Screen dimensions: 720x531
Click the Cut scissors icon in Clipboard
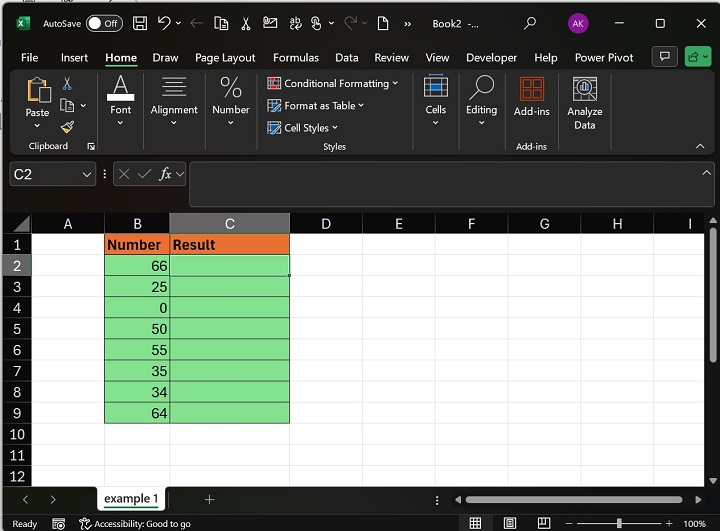click(67, 84)
